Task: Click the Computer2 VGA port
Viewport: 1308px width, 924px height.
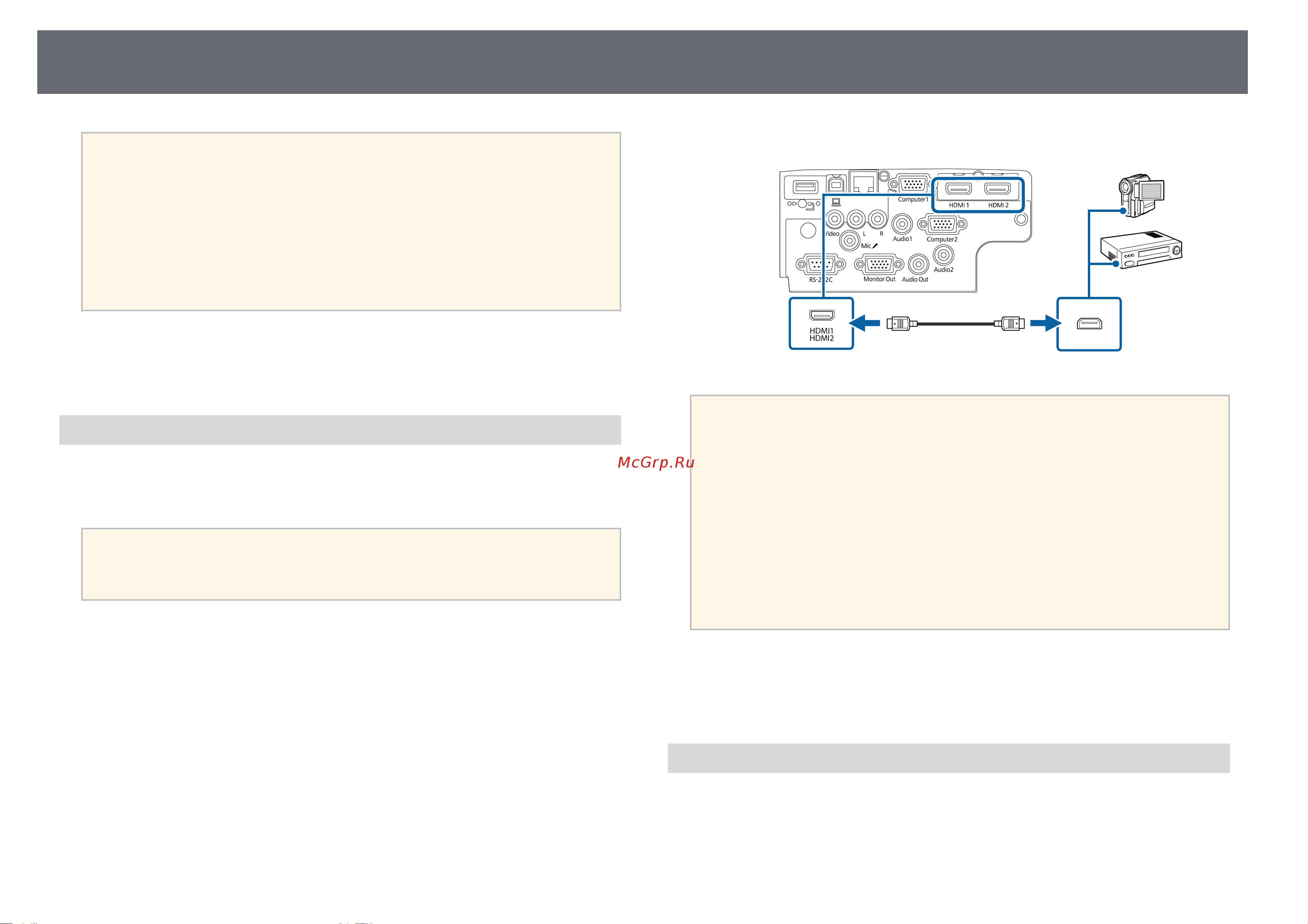Action: [x=942, y=224]
